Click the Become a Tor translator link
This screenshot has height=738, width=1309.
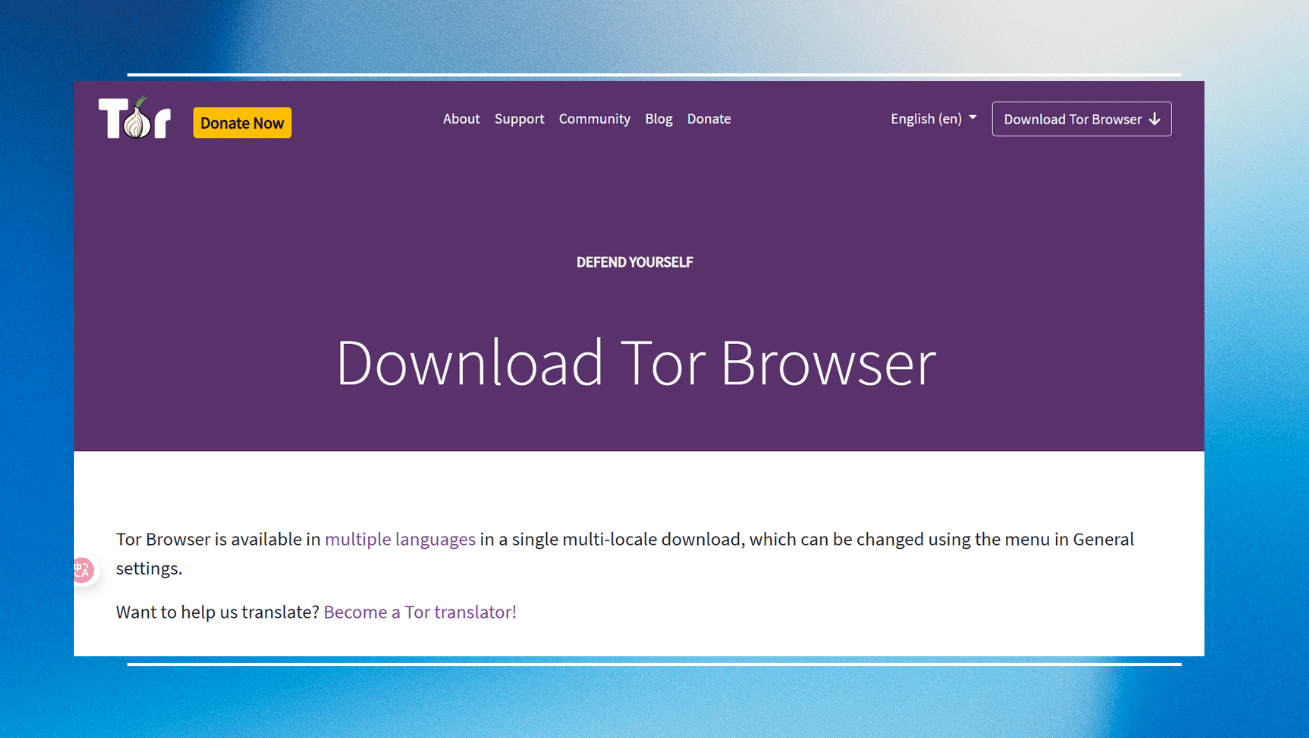coord(420,611)
